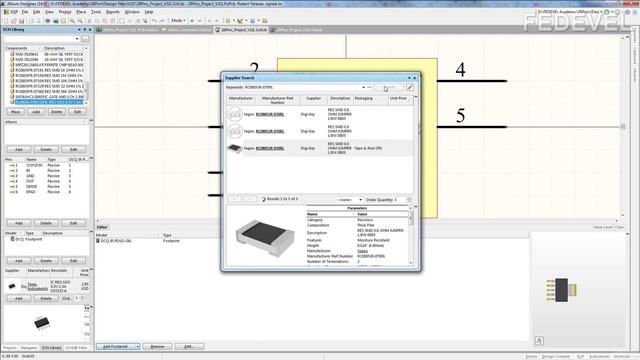Click the Tape & Reel result part link

click(x=270, y=149)
